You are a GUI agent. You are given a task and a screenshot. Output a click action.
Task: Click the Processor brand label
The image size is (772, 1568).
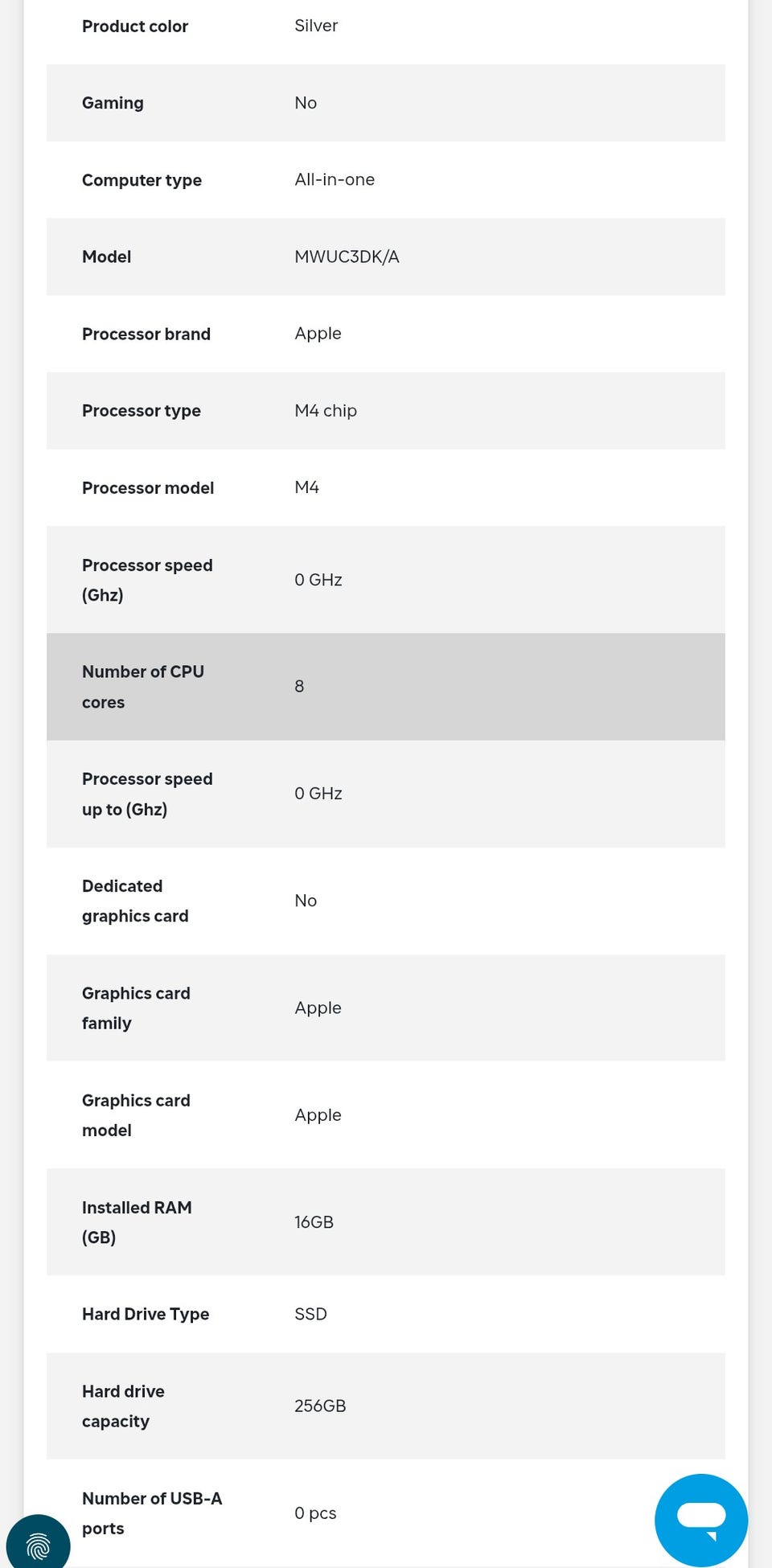point(146,334)
